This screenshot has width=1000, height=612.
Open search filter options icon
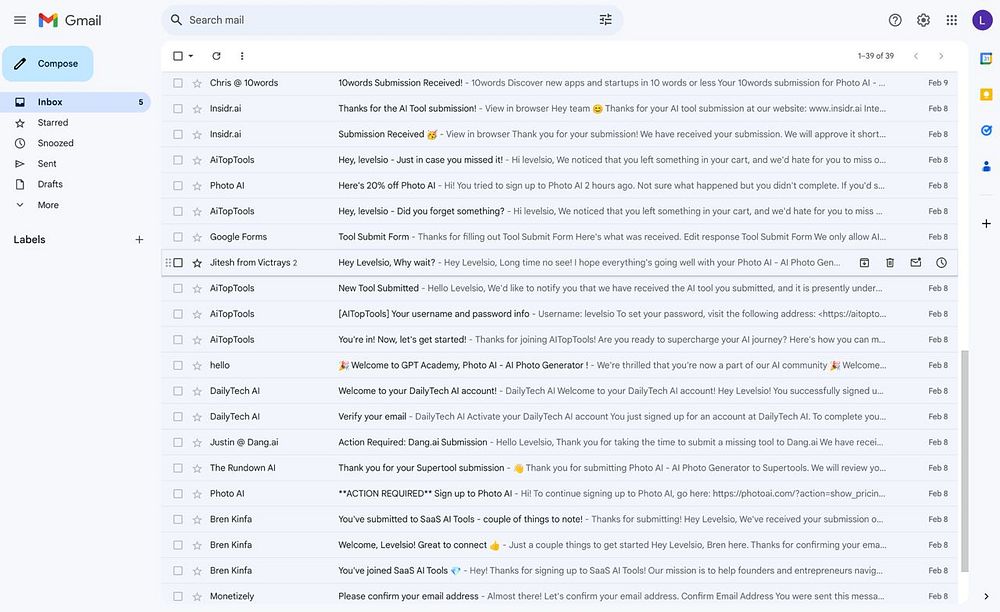(x=605, y=20)
